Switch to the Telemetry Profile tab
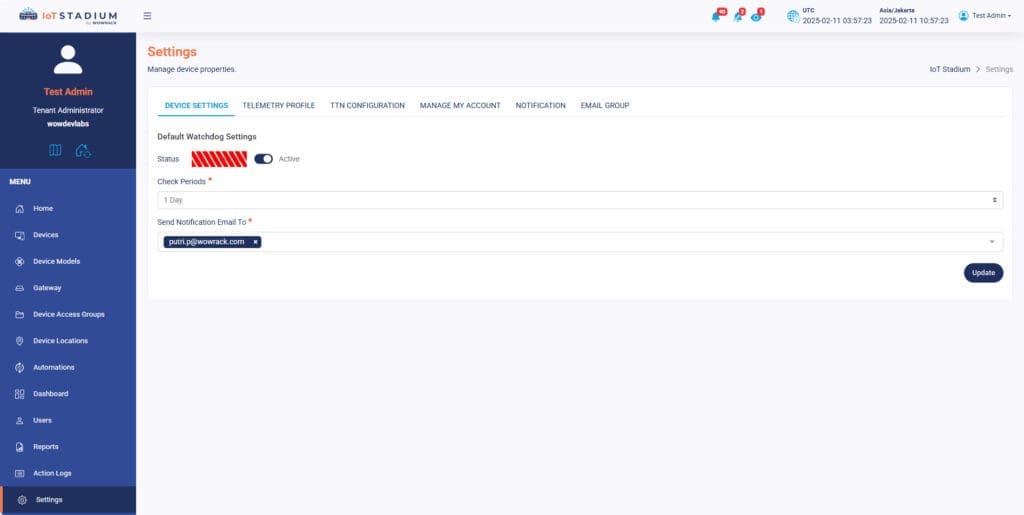Viewport: 1024px width, 515px height. (x=278, y=105)
